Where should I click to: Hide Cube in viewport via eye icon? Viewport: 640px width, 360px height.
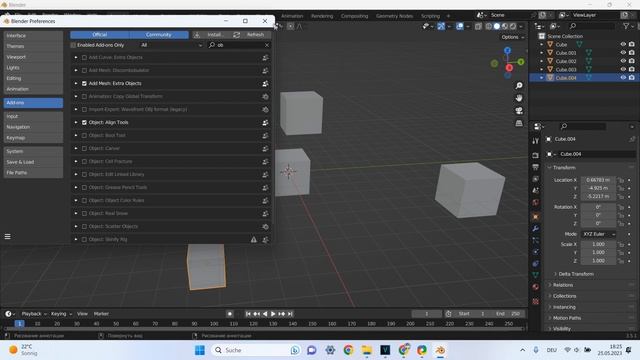tap(623, 44)
